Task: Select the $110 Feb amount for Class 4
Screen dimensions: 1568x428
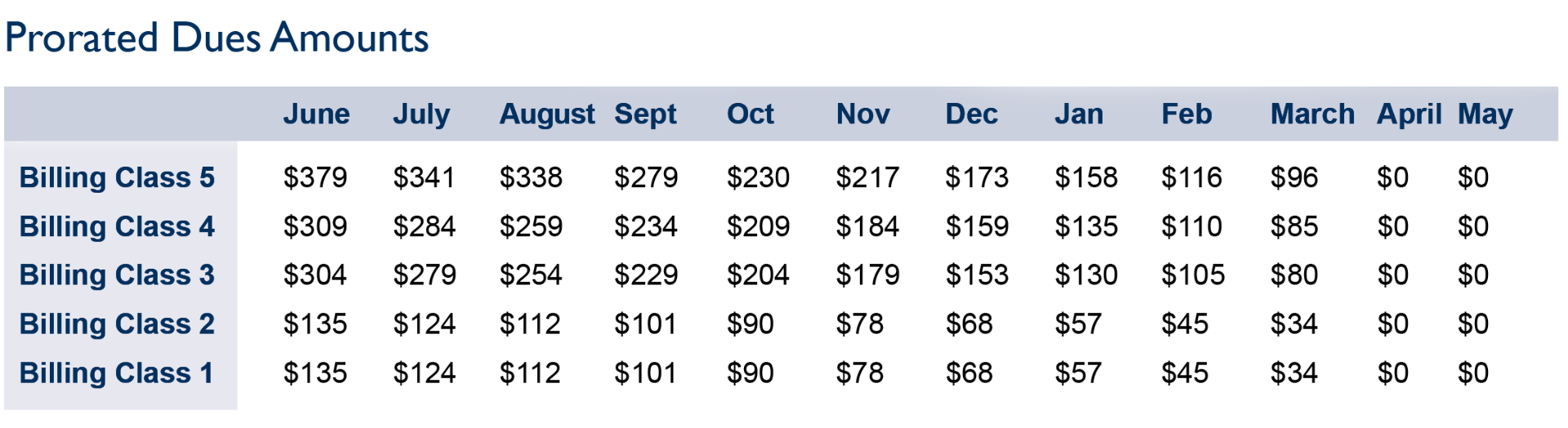Action: pos(1192,226)
